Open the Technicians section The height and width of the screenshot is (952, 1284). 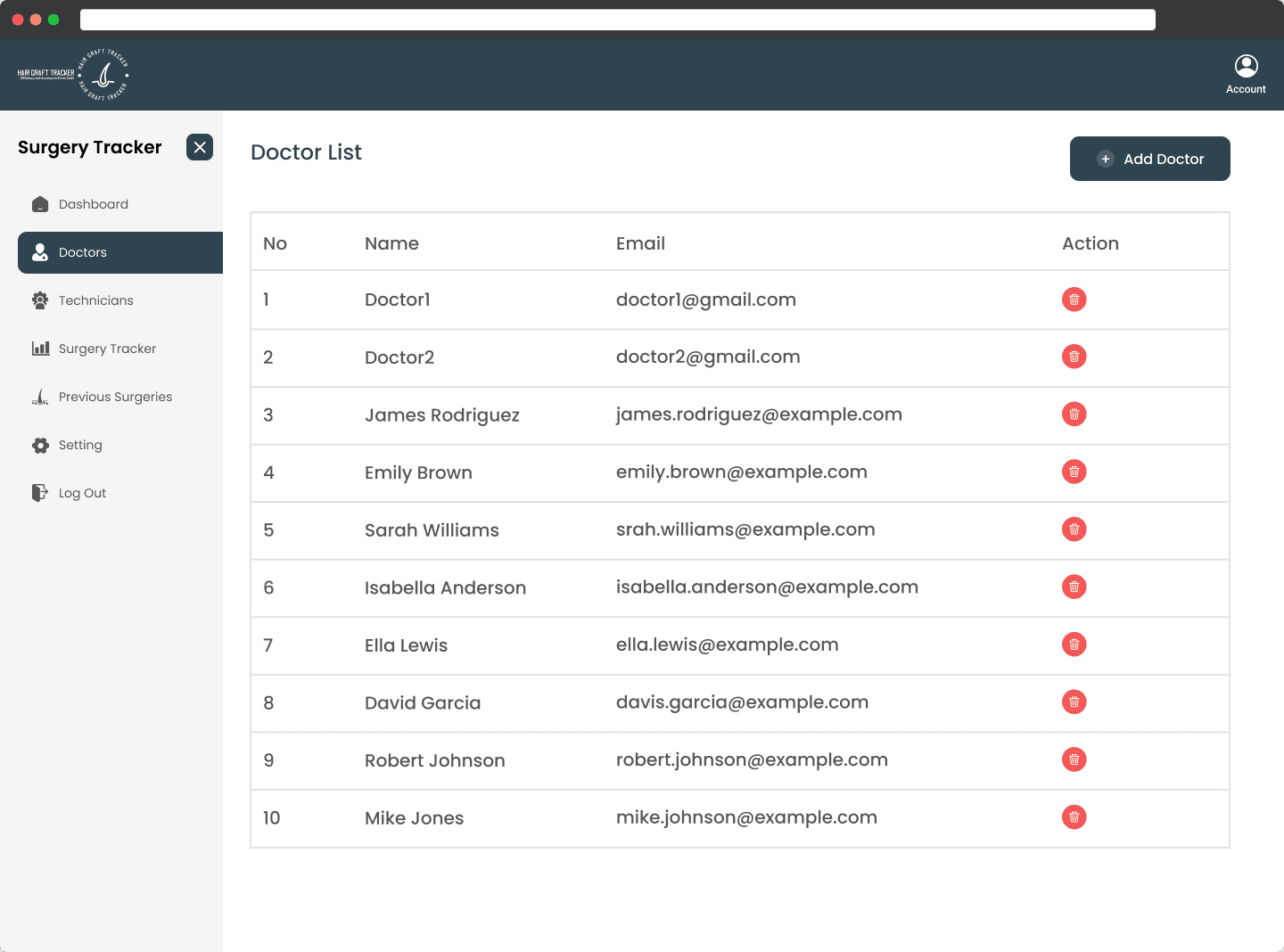point(95,300)
